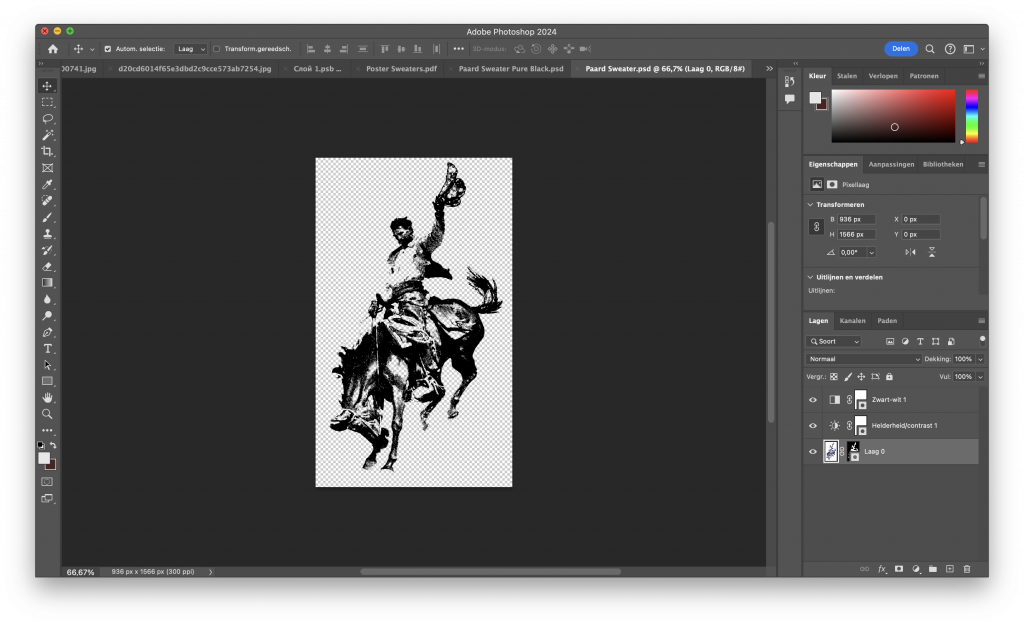Collapse the Transformeren section

point(810,204)
